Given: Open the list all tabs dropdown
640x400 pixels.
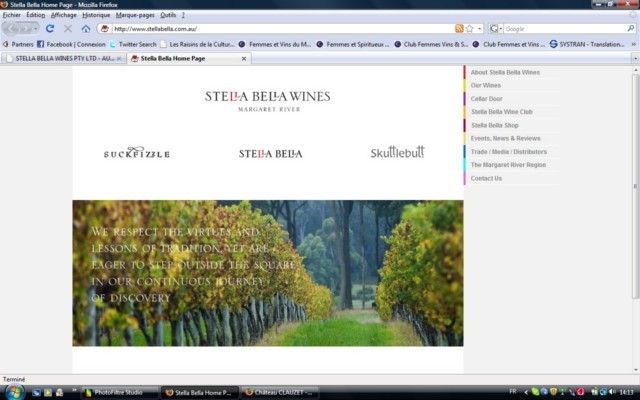Looking at the screenshot, I should (x=635, y=59).
